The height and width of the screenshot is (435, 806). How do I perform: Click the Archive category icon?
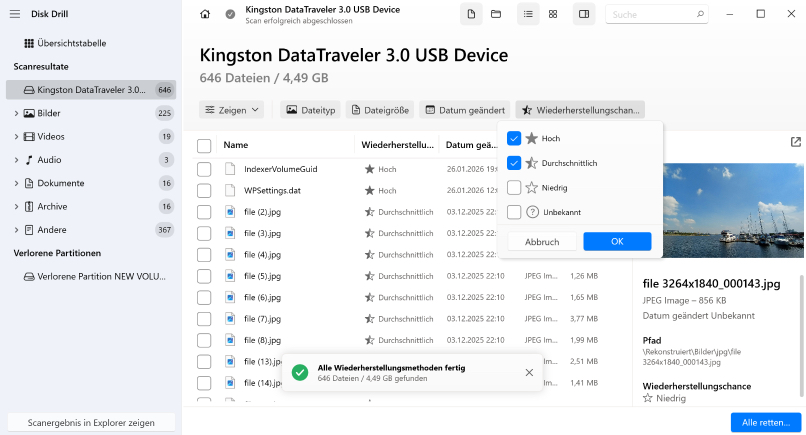(29, 206)
